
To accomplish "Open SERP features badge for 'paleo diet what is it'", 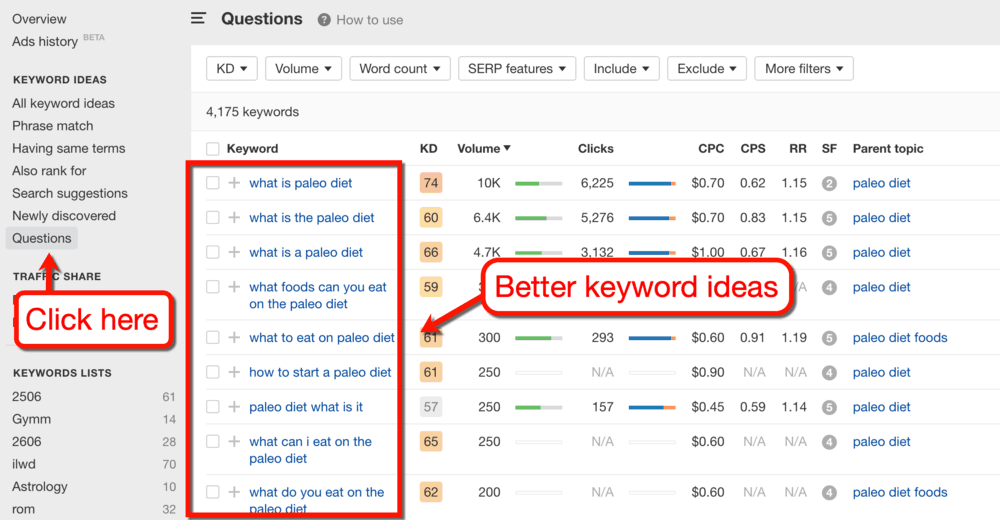I will pyautogui.click(x=829, y=406).
